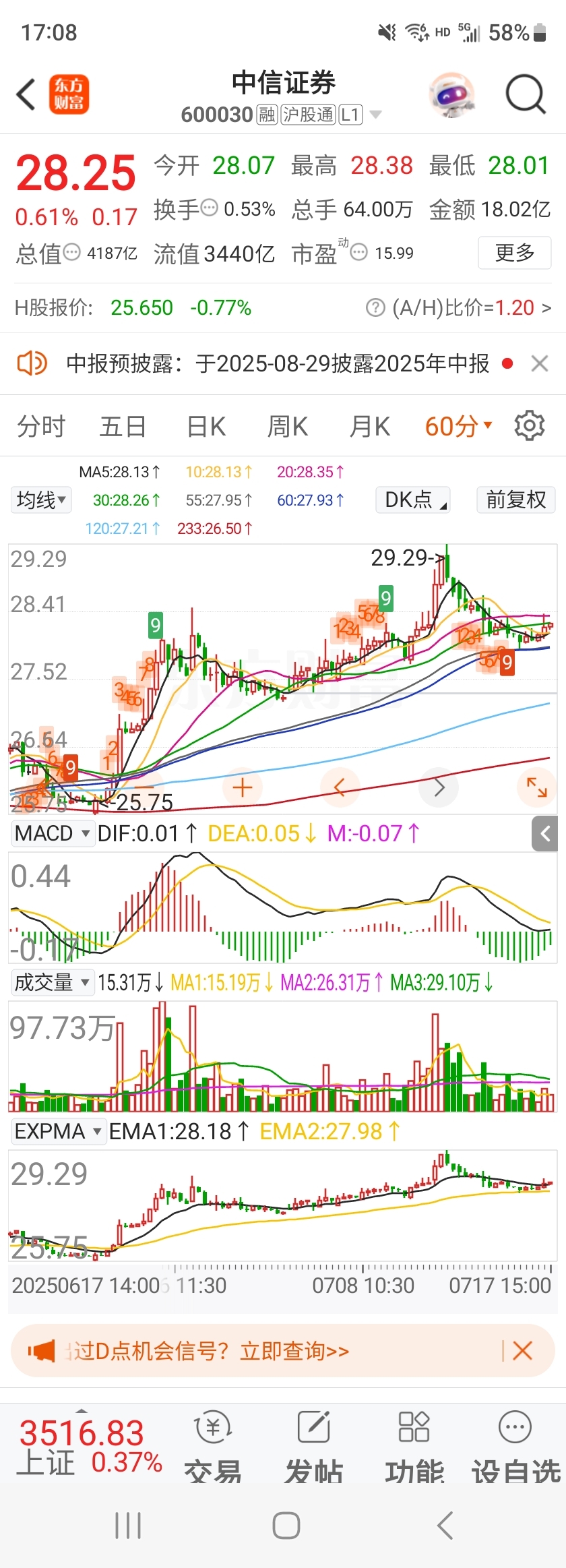Open chart settings gear icon
Image resolution: width=566 pixels, height=1568 pixels.
click(530, 425)
